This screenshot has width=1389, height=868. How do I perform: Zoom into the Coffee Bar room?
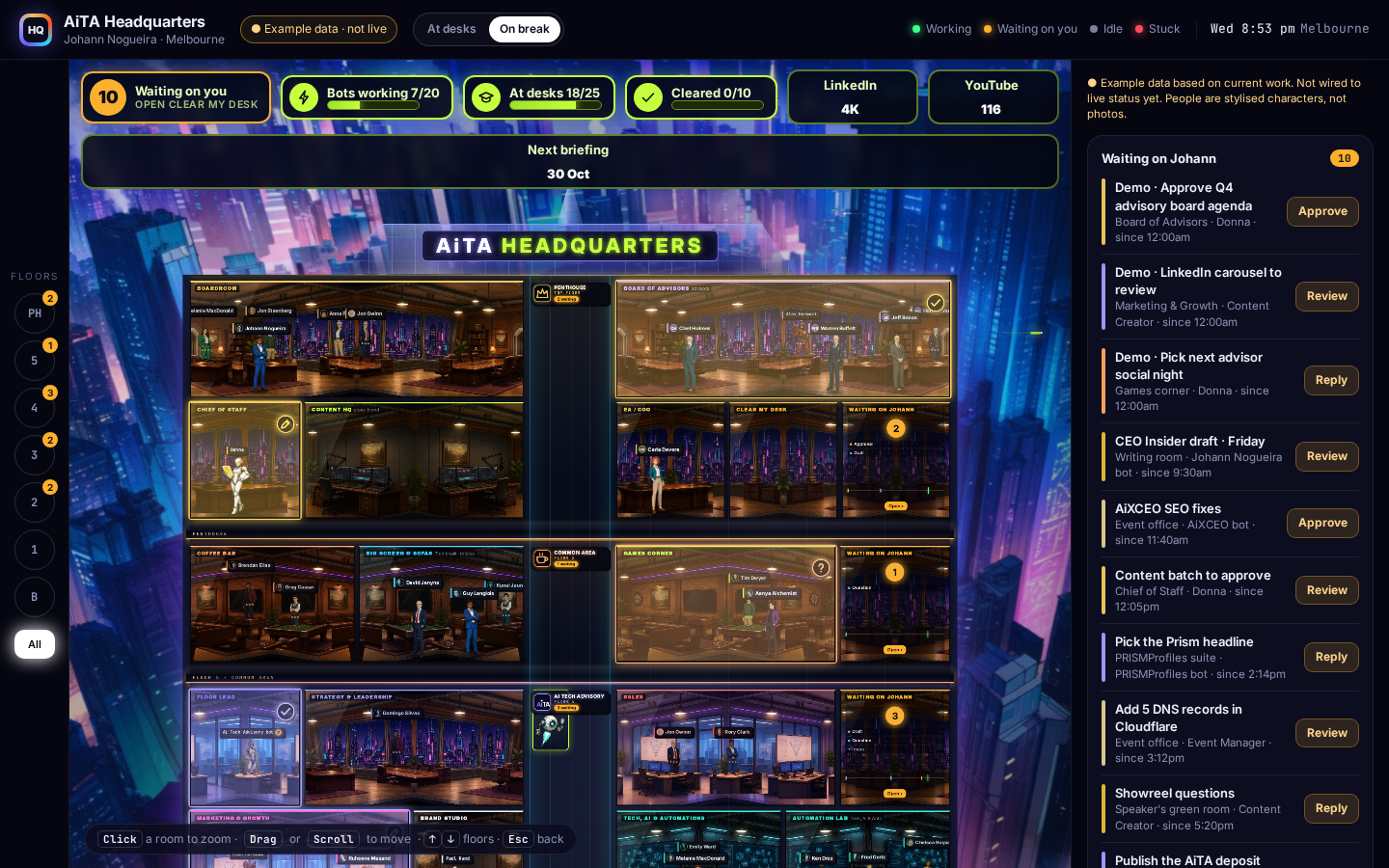point(272,604)
